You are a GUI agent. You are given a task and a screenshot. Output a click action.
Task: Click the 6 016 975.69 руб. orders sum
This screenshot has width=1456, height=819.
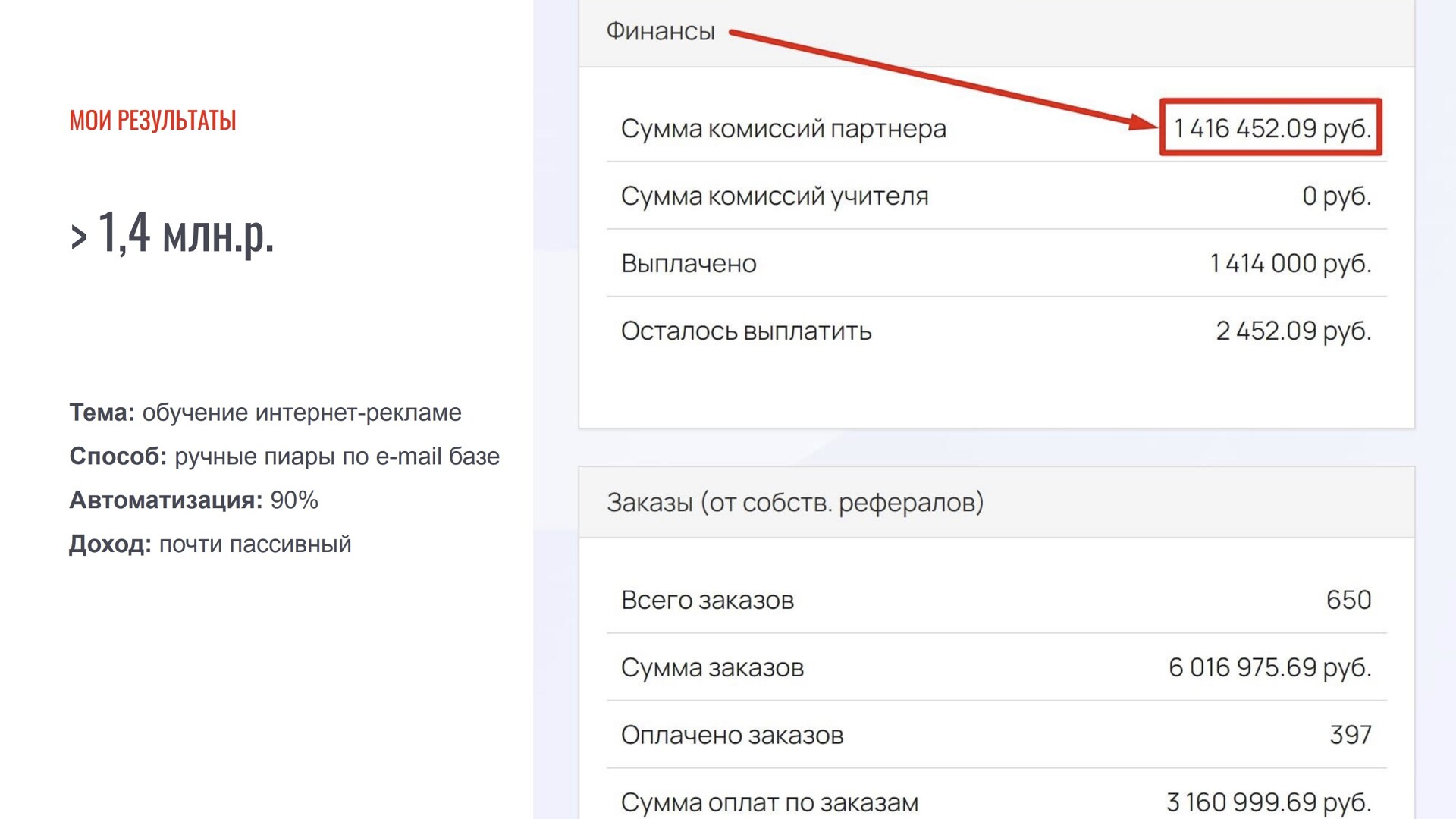click(x=1269, y=668)
